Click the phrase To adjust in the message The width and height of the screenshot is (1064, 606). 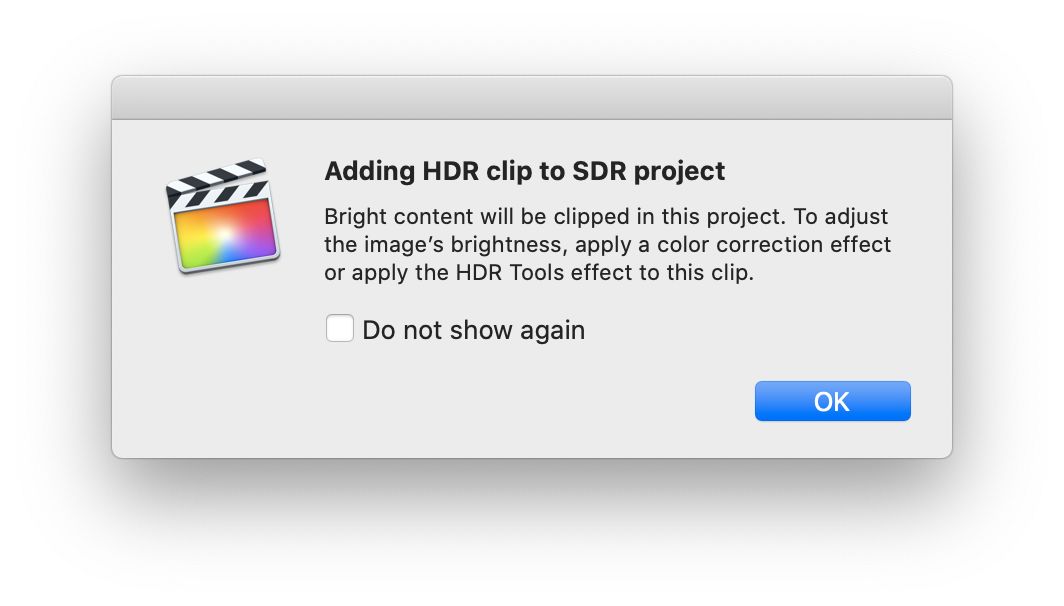click(x=841, y=217)
